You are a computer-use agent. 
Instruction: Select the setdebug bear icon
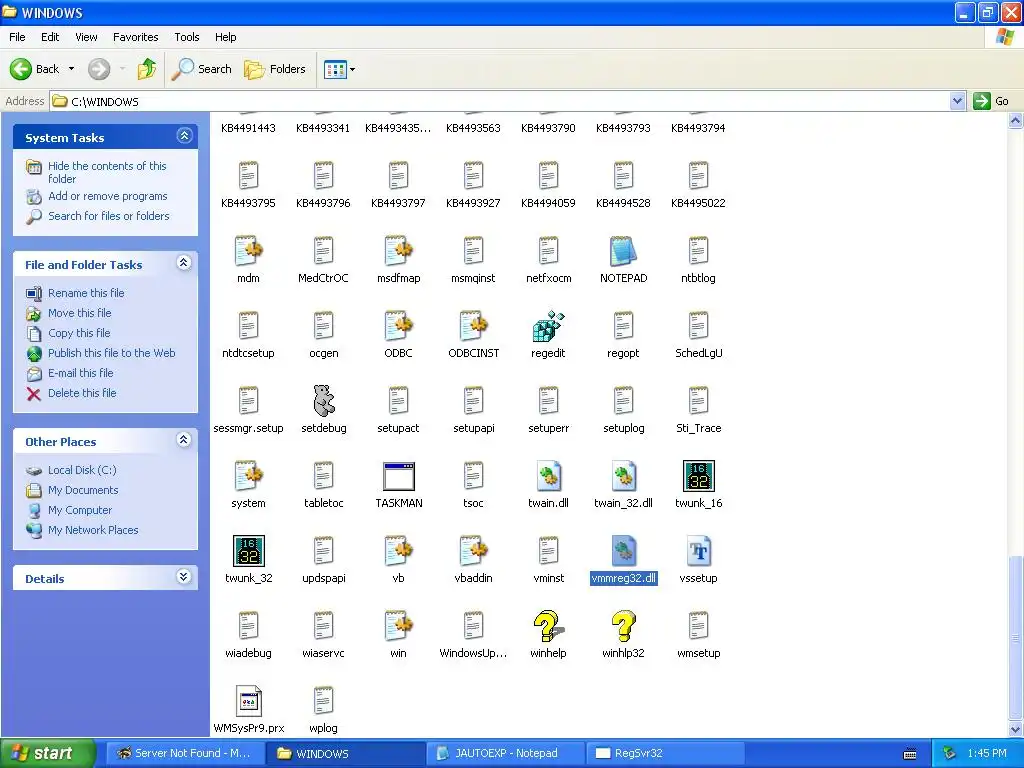323,400
